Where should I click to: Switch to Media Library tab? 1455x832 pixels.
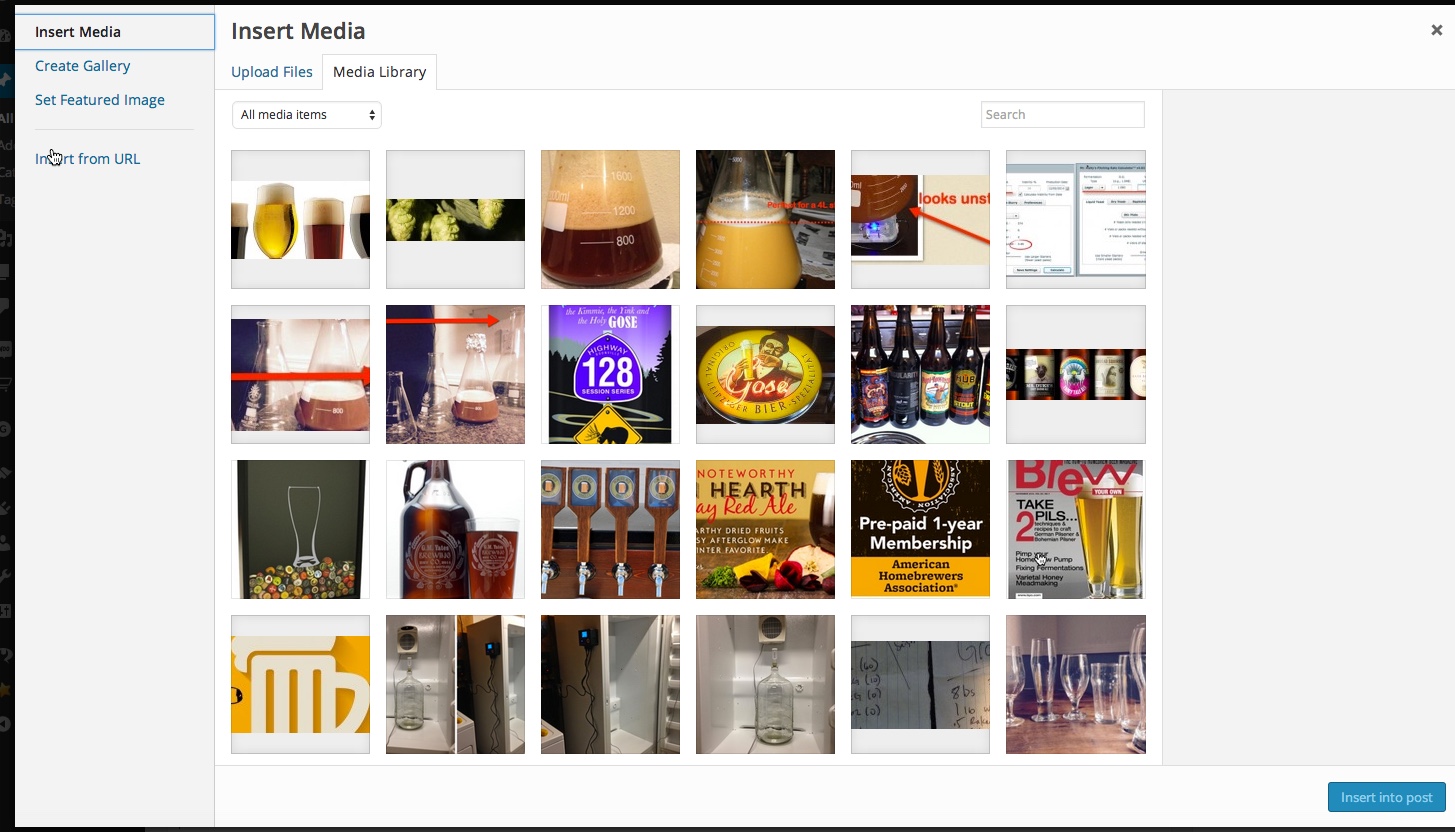coord(379,72)
